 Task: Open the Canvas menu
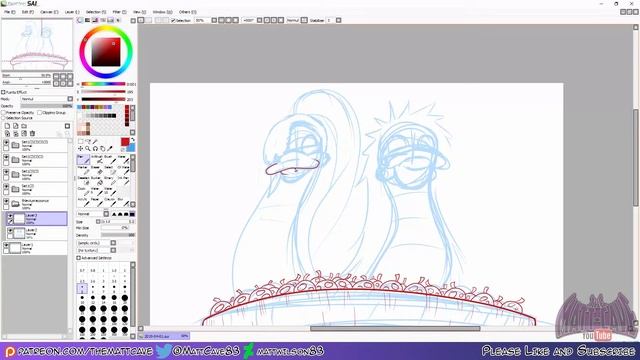[49, 12]
